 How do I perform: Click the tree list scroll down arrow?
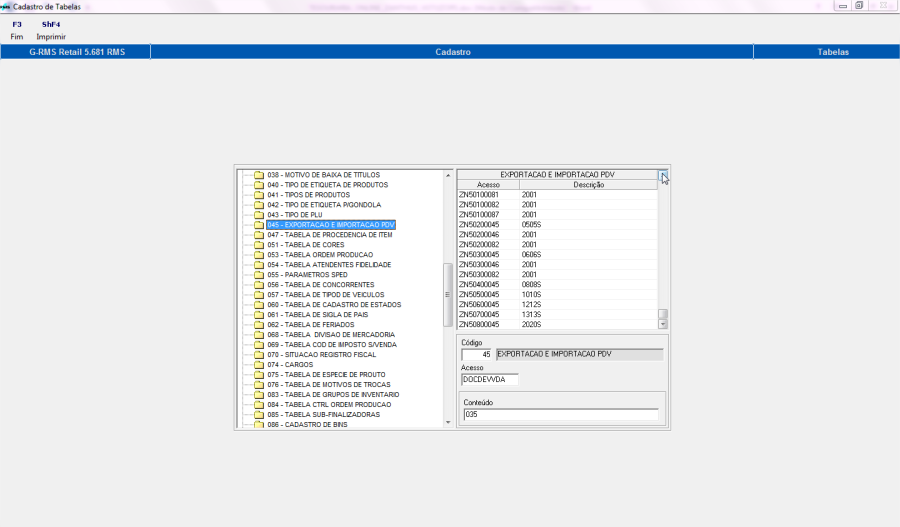(448, 423)
